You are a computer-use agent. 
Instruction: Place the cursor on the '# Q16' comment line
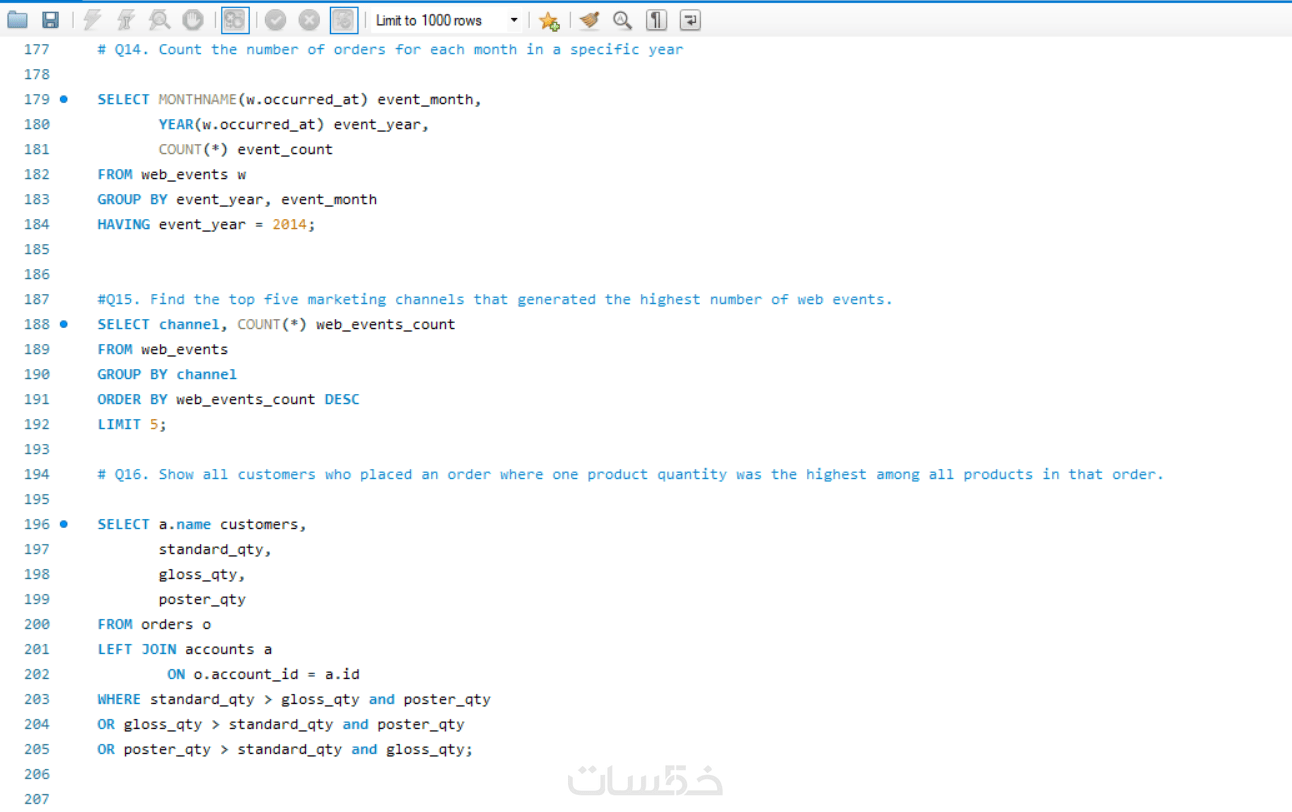pos(631,474)
